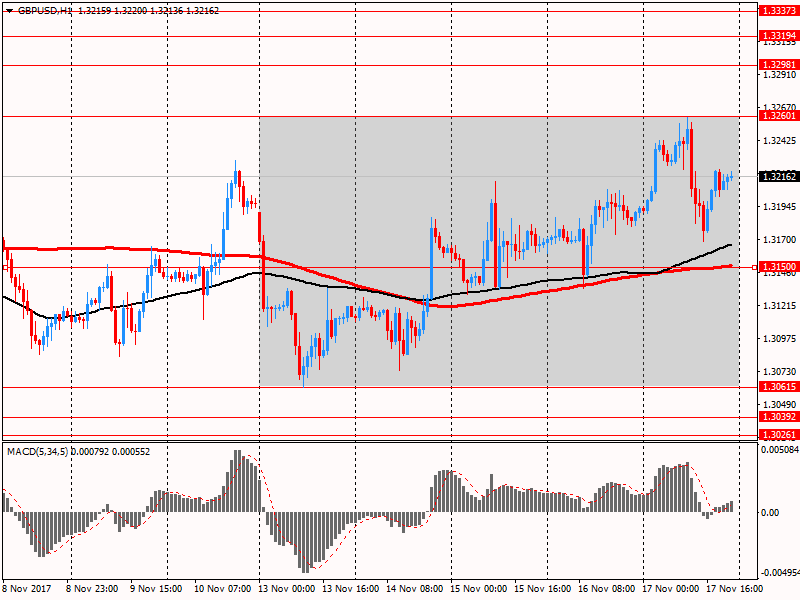Click the price scale value 1.30730
Viewport: 800px width, 600px height.
(780, 371)
